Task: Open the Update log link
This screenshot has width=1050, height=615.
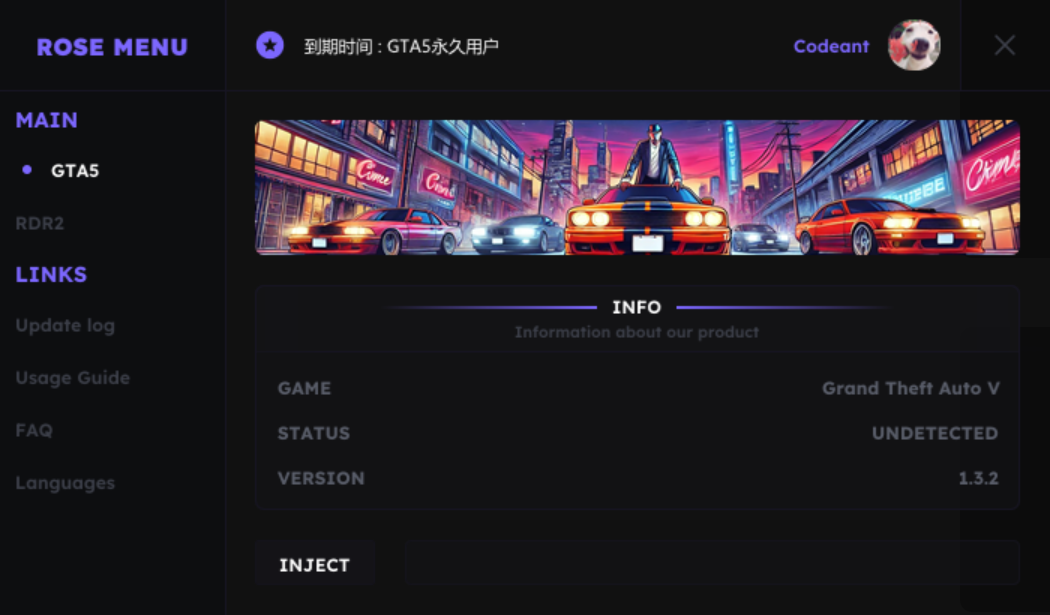Action: 65,326
